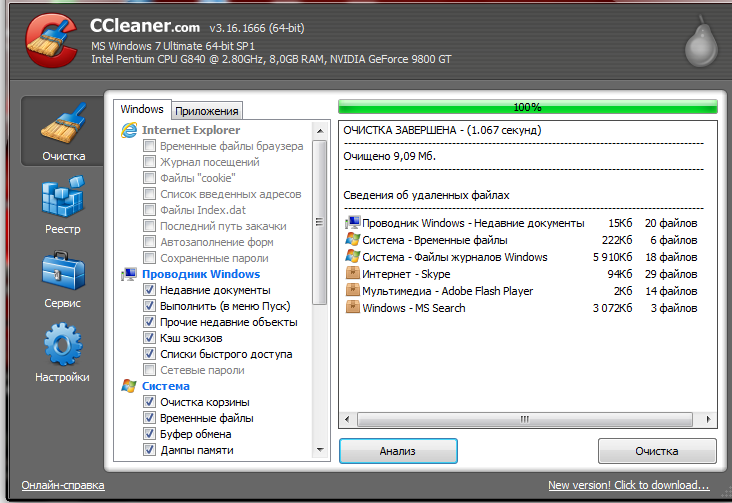Enable Файлы Index.dat checkbox

pos(149,210)
